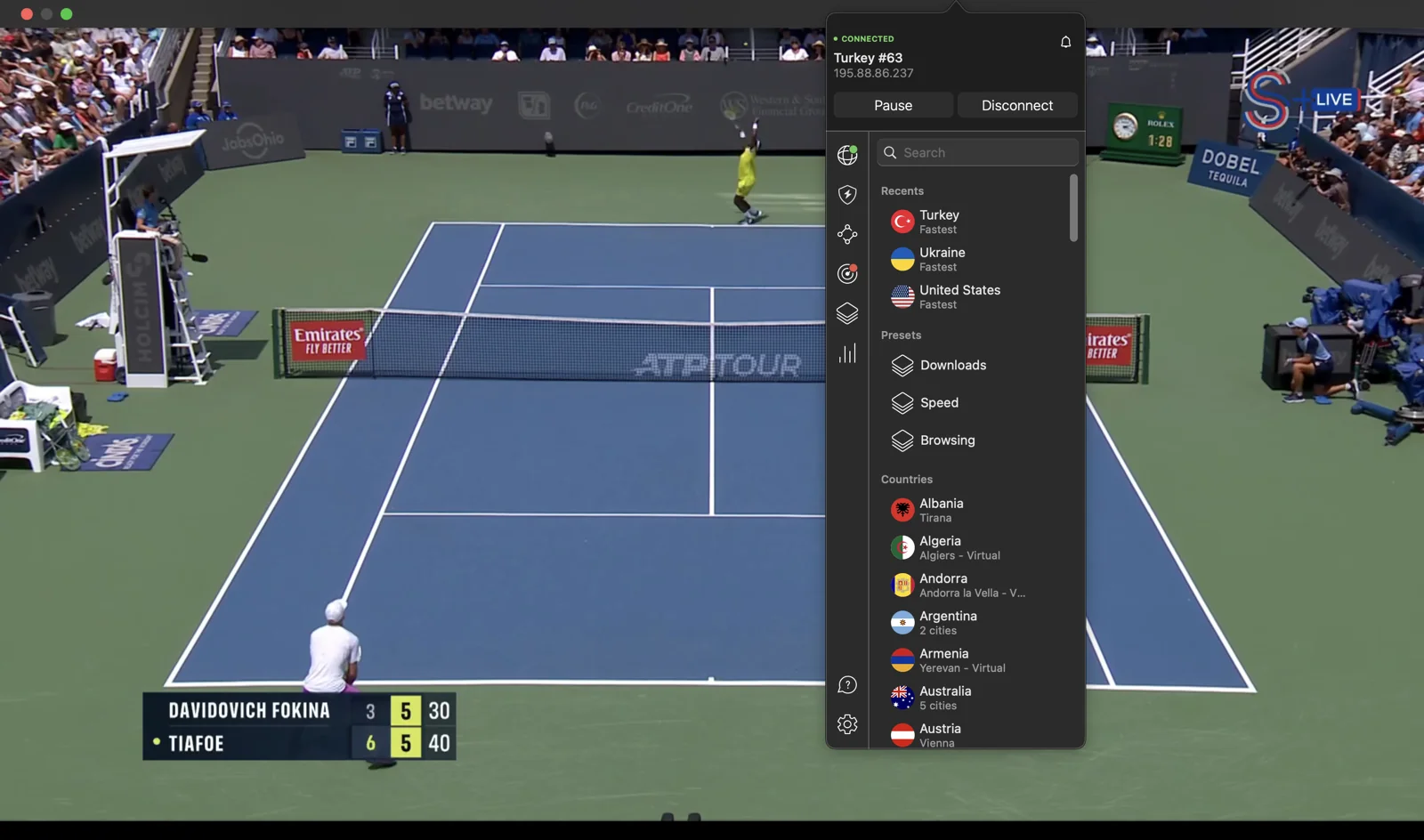Show the statistics bar chart icon
Image resolution: width=1424 pixels, height=840 pixels.
(x=847, y=353)
